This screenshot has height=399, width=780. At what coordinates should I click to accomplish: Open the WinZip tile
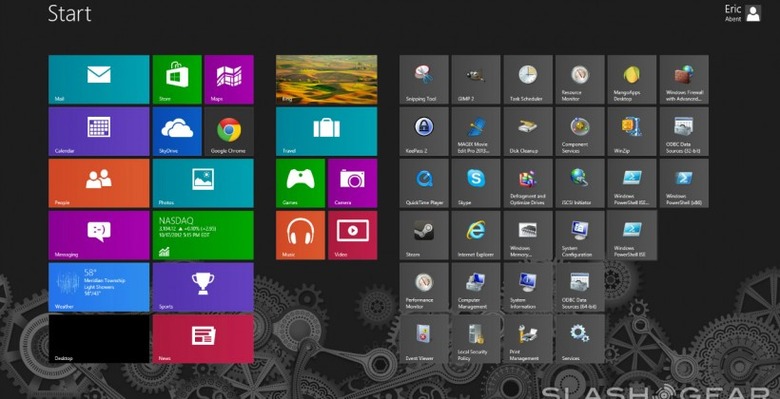point(632,131)
